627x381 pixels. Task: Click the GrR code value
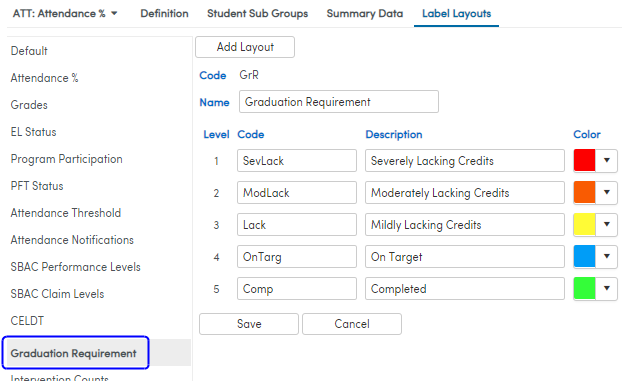tap(249, 75)
